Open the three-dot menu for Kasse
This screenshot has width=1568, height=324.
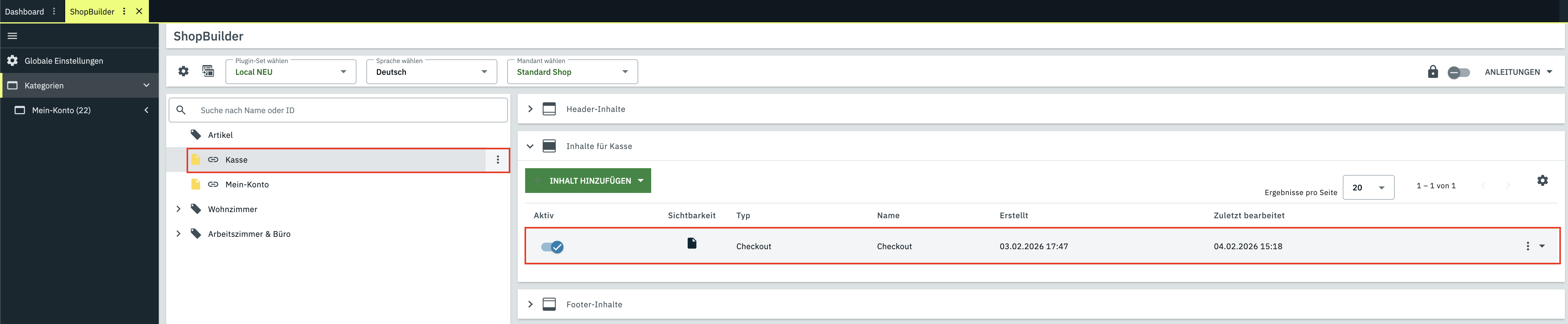(498, 160)
